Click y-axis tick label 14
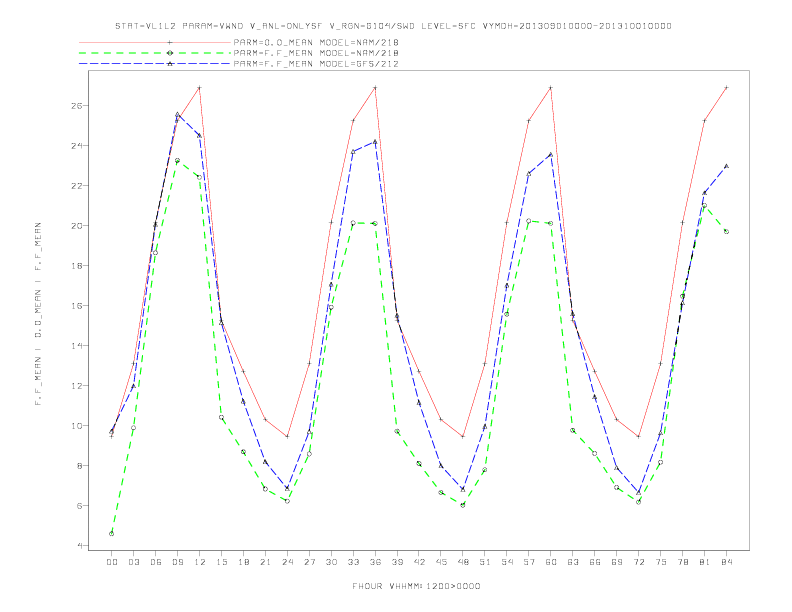Image resolution: width=792 pixels, height=612 pixels. coord(76,346)
